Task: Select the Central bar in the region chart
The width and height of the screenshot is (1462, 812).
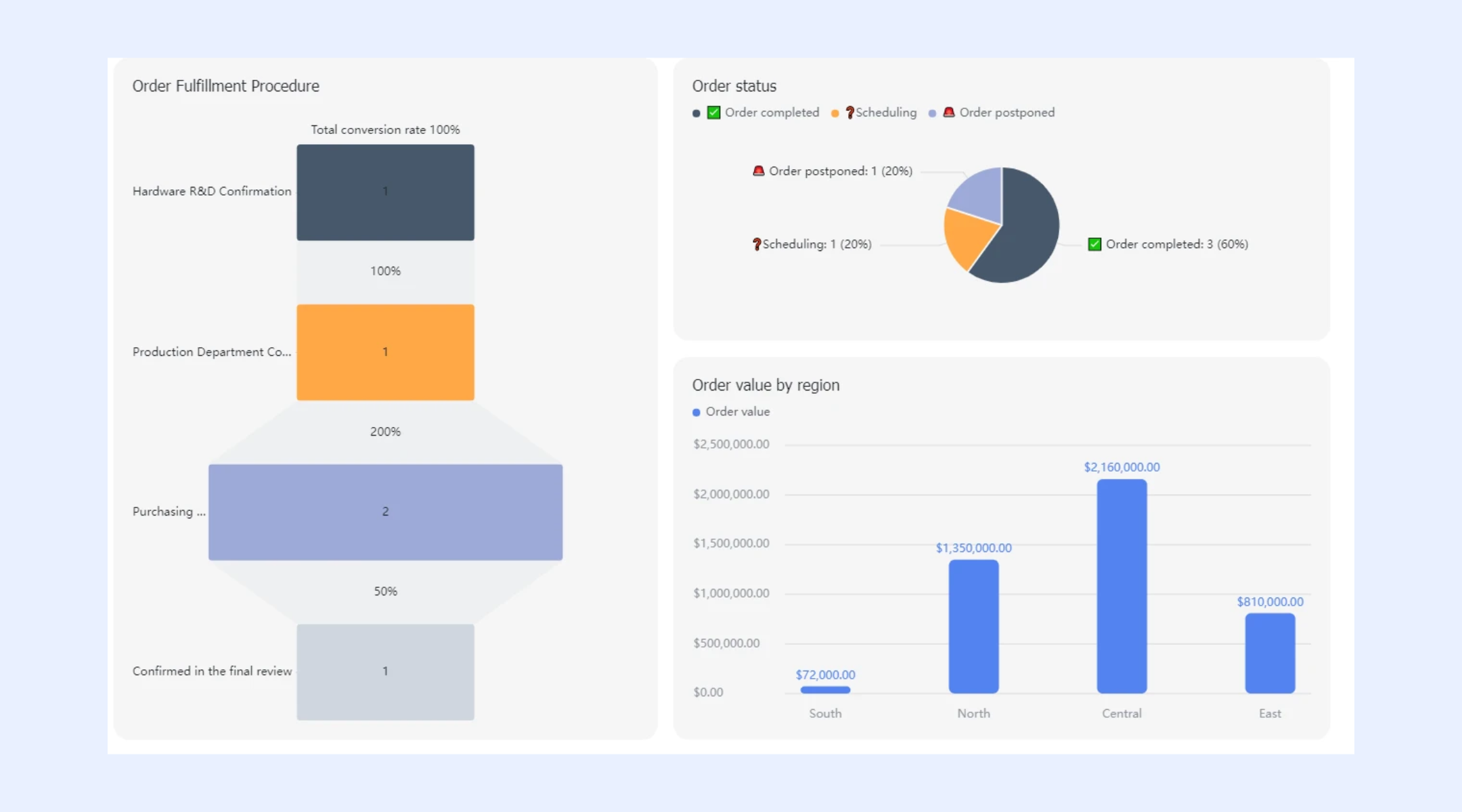Action: pyautogui.click(x=1122, y=586)
